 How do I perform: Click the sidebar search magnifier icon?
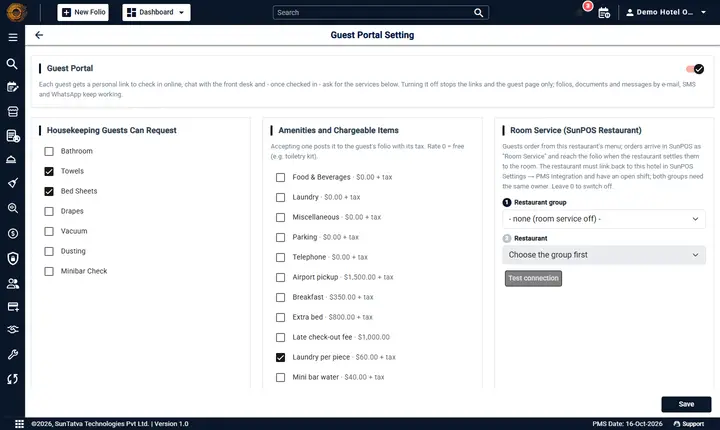click(12, 64)
